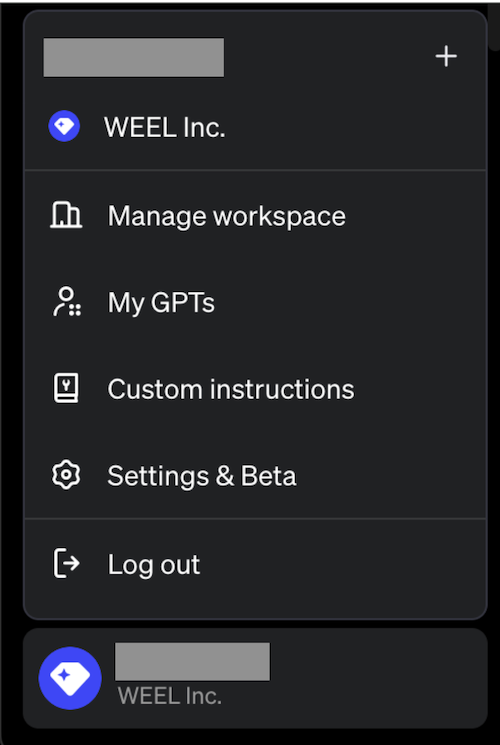
Task: Collapse the menu via the bottom account panel
Action: click(255, 678)
